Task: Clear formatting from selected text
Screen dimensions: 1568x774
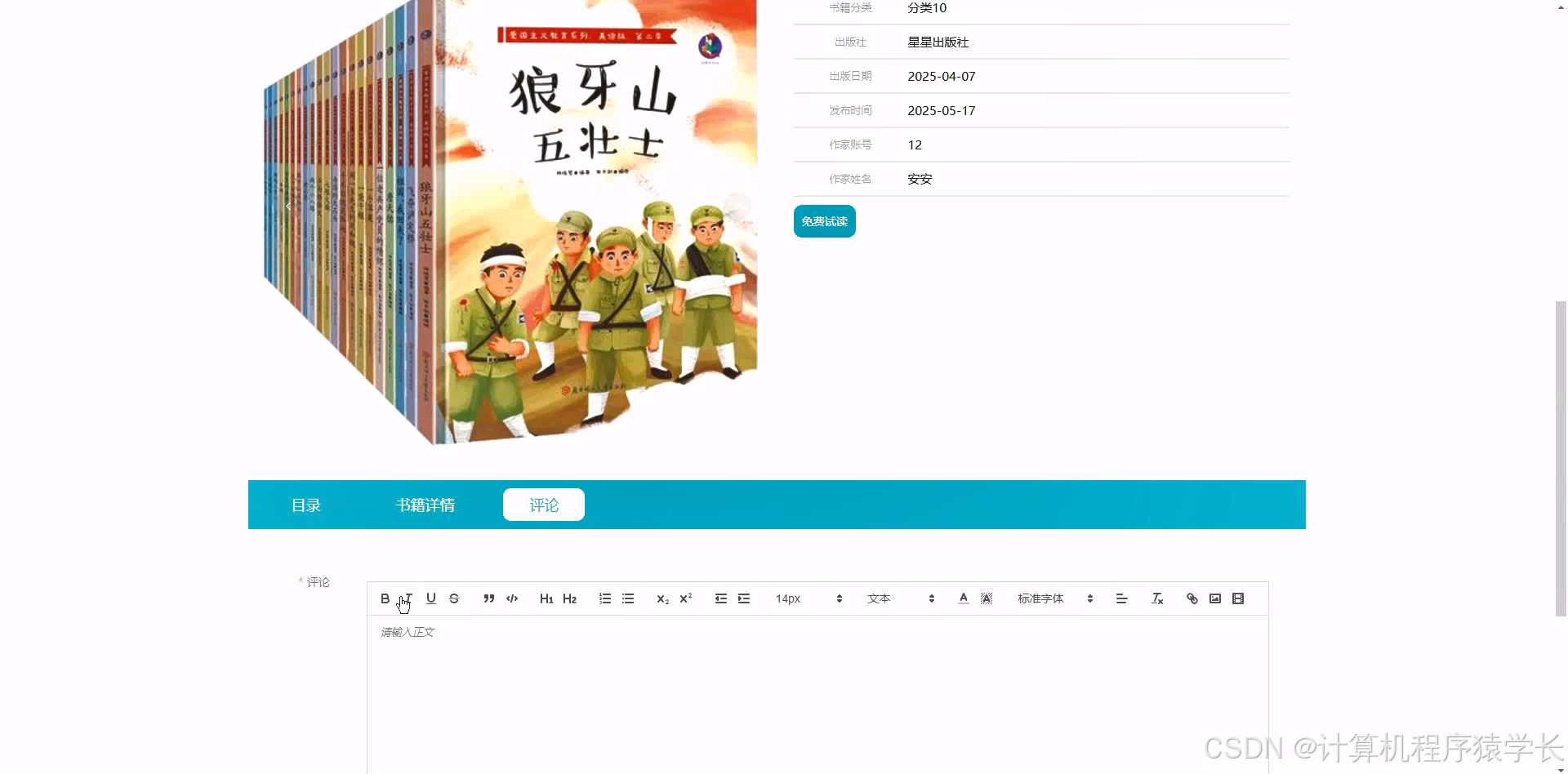Action: pyautogui.click(x=1157, y=598)
